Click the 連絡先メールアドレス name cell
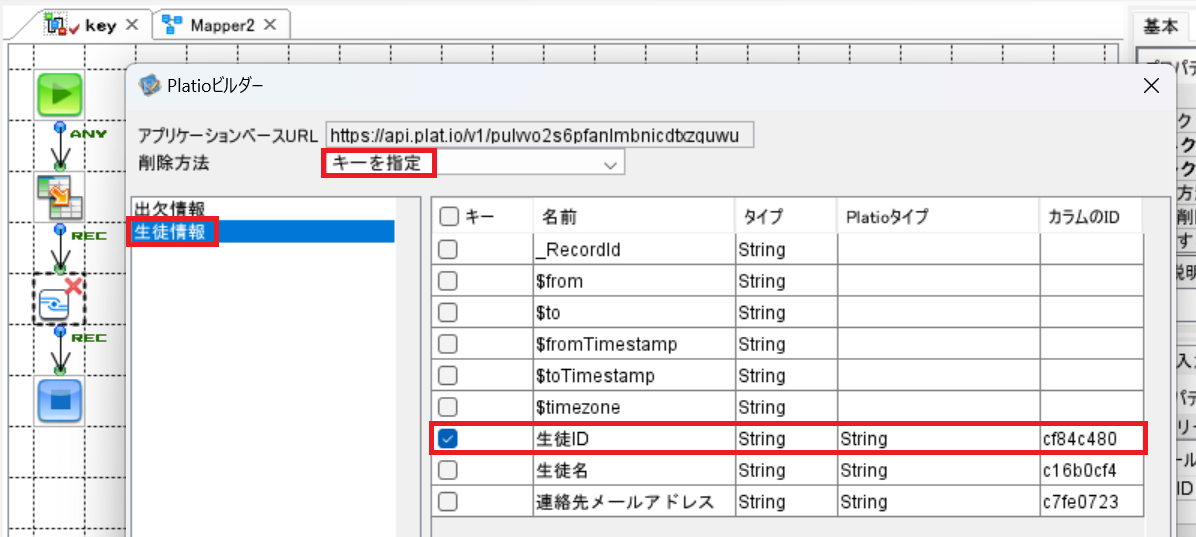 pyautogui.click(x=635, y=502)
